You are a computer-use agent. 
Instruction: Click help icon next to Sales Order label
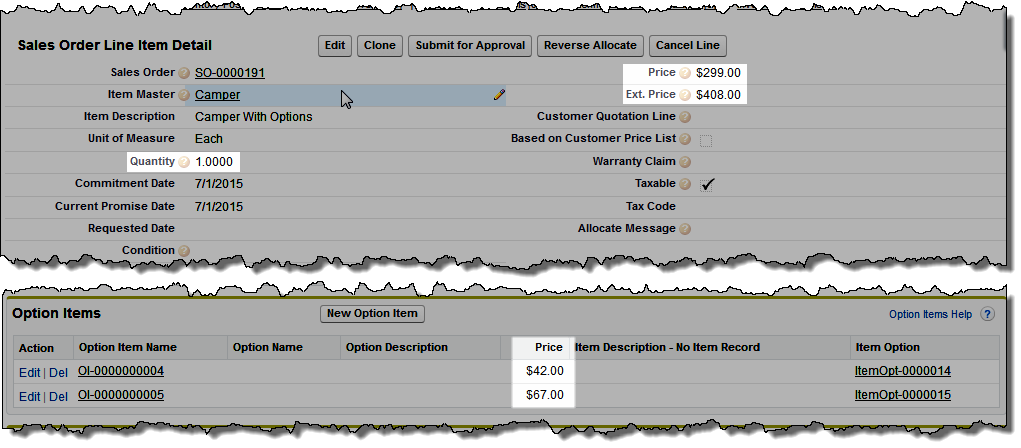click(184, 73)
